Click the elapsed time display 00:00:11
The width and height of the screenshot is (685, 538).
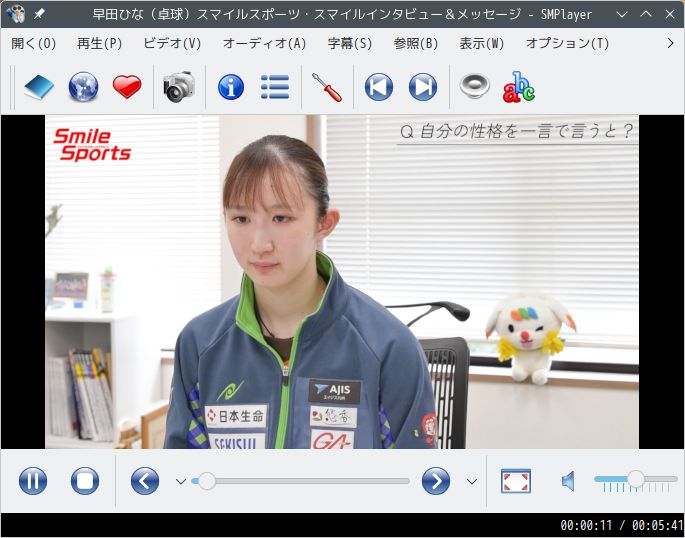click(x=586, y=525)
